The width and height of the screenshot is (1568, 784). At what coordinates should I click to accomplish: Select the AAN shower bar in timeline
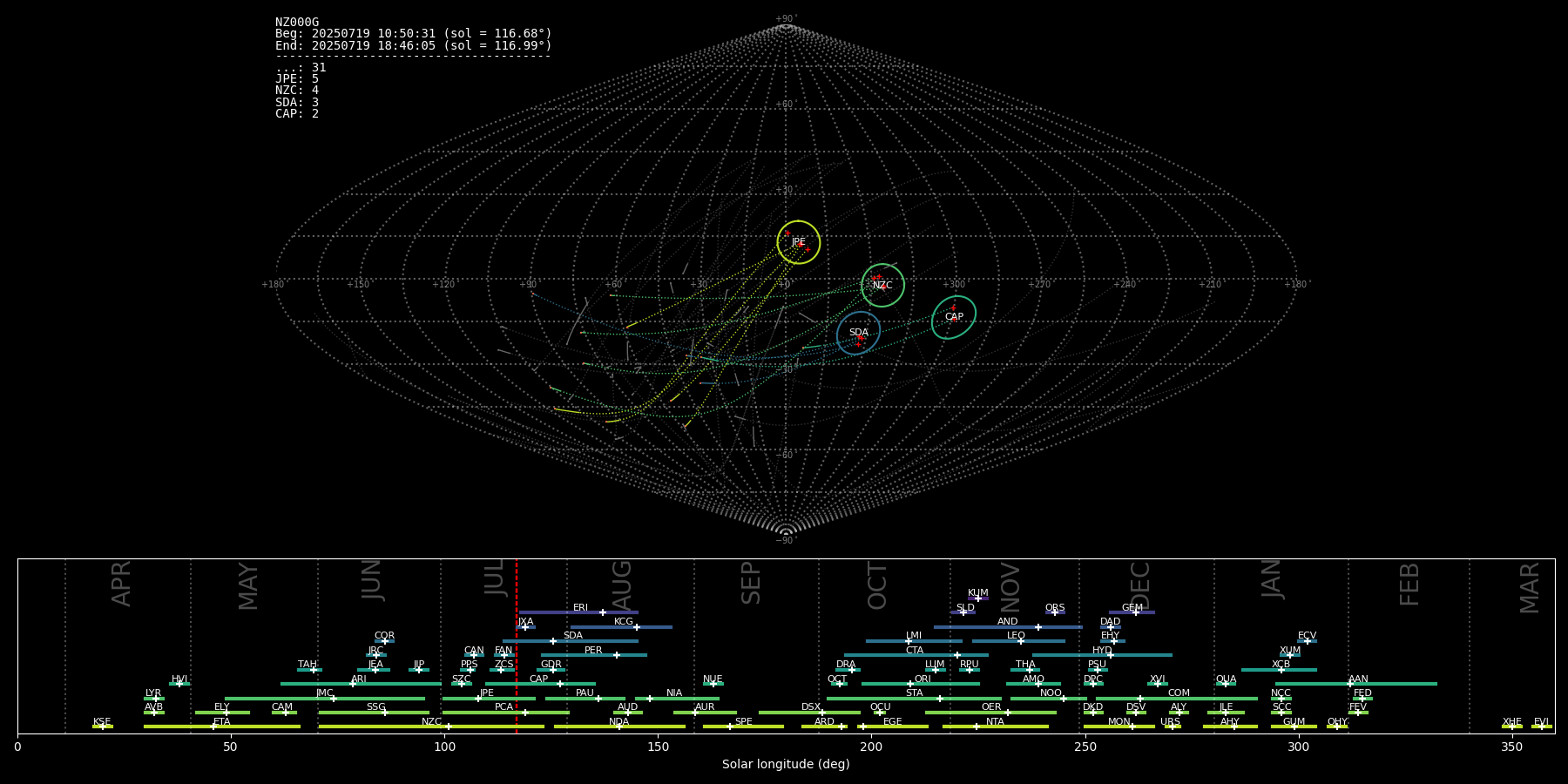point(1356,684)
